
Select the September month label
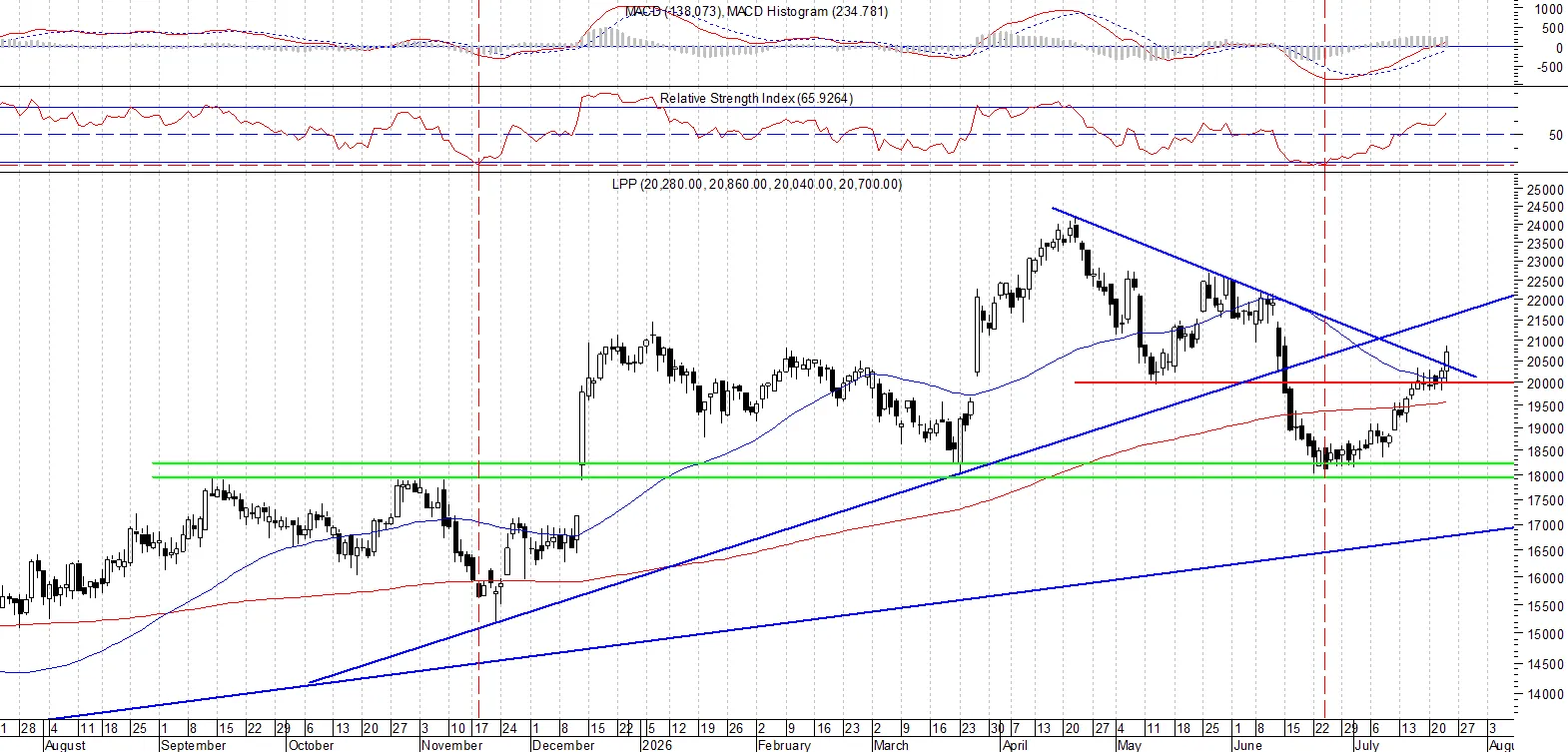(x=194, y=745)
